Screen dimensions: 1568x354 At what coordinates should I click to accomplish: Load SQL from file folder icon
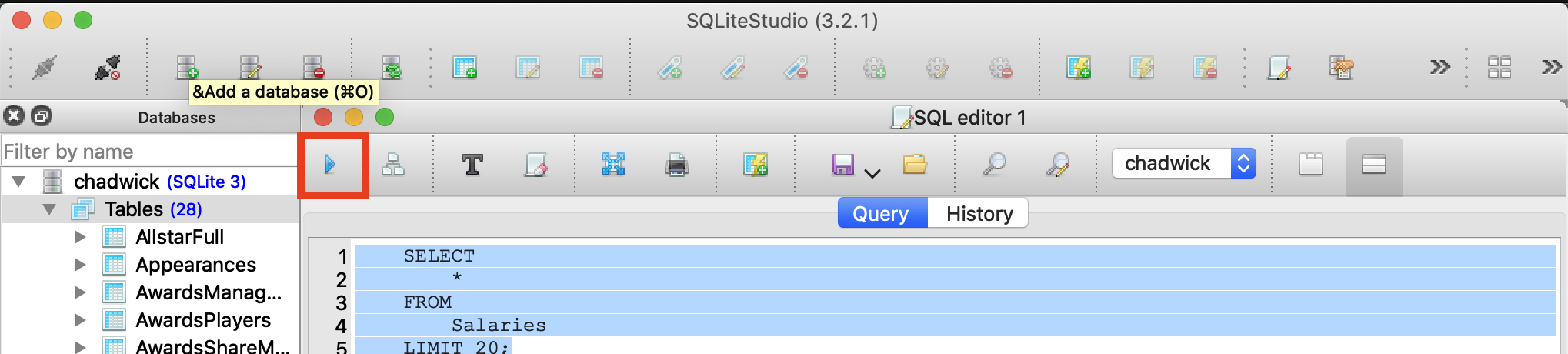(x=915, y=164)
